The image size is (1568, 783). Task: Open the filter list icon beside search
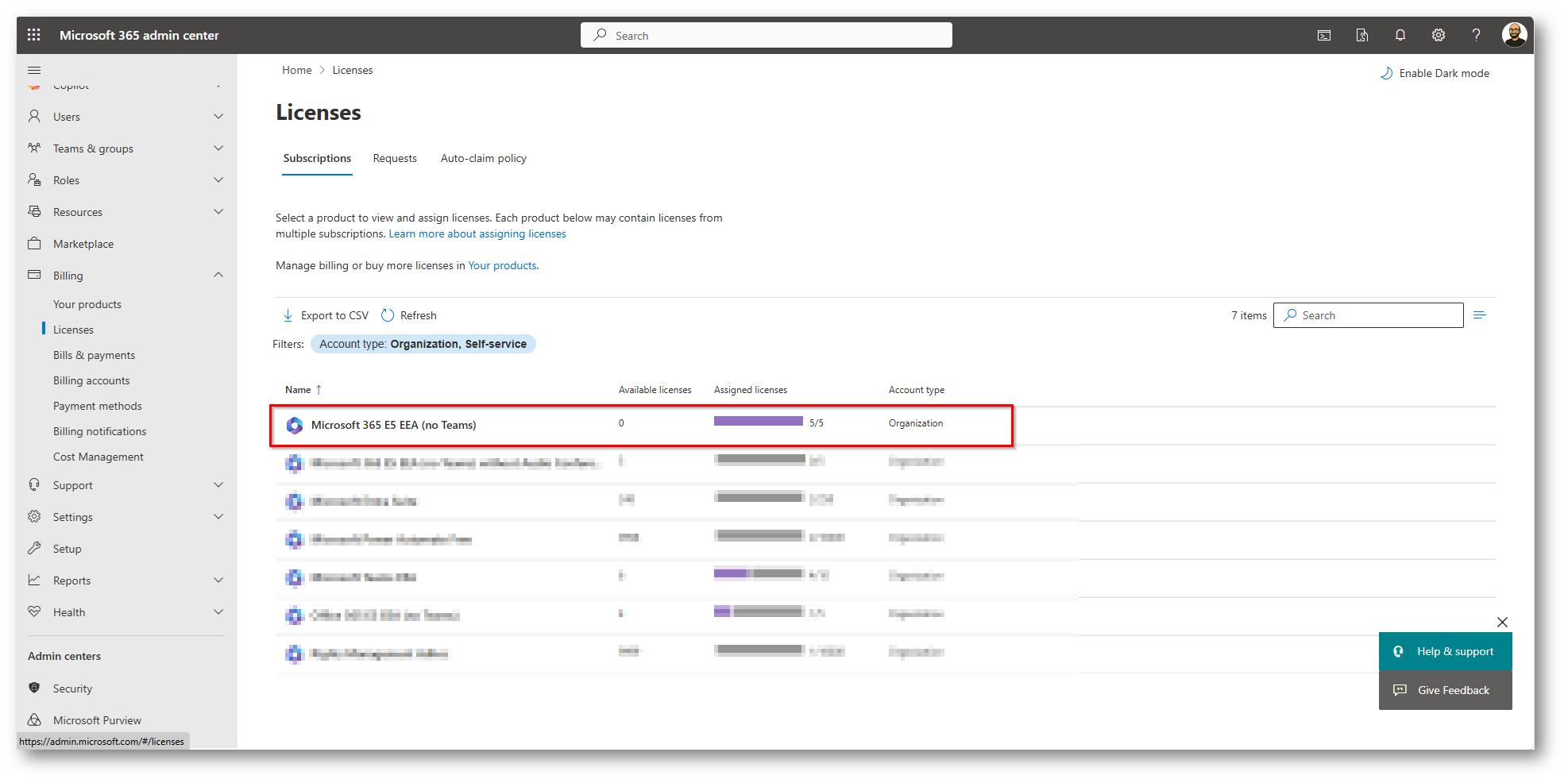pos(1479,315)
